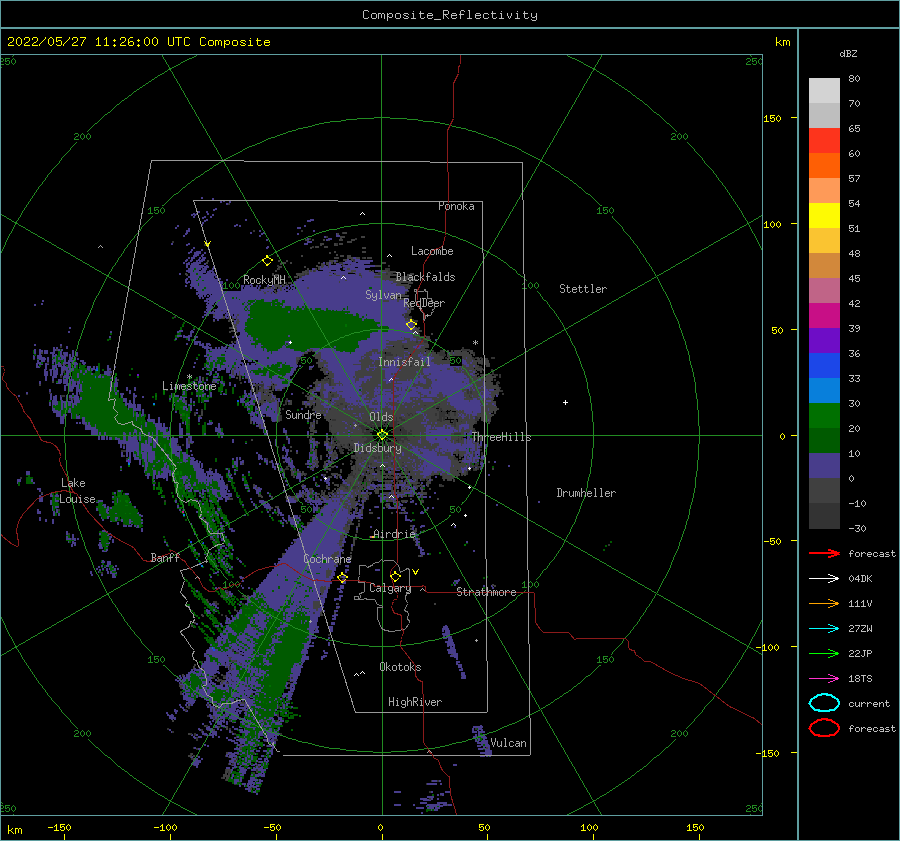The height and width of the screenshot is (841, 900).
Task: Select the yellow diamond marker below RedDeer
Action: (411, 325)
